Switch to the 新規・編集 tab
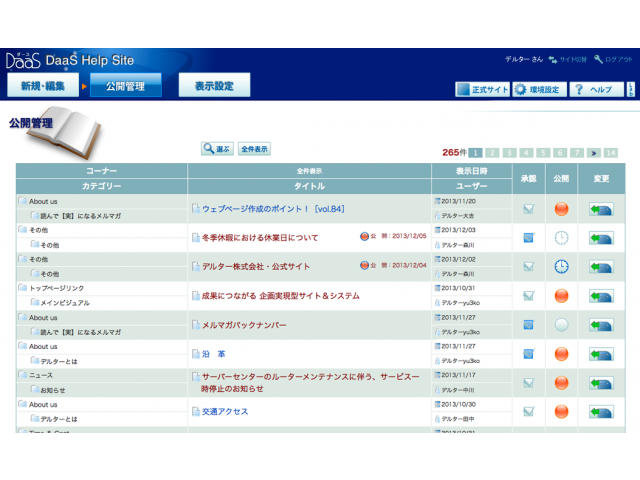Viewport: 640px width, 480px height. (x=43, y=87)
